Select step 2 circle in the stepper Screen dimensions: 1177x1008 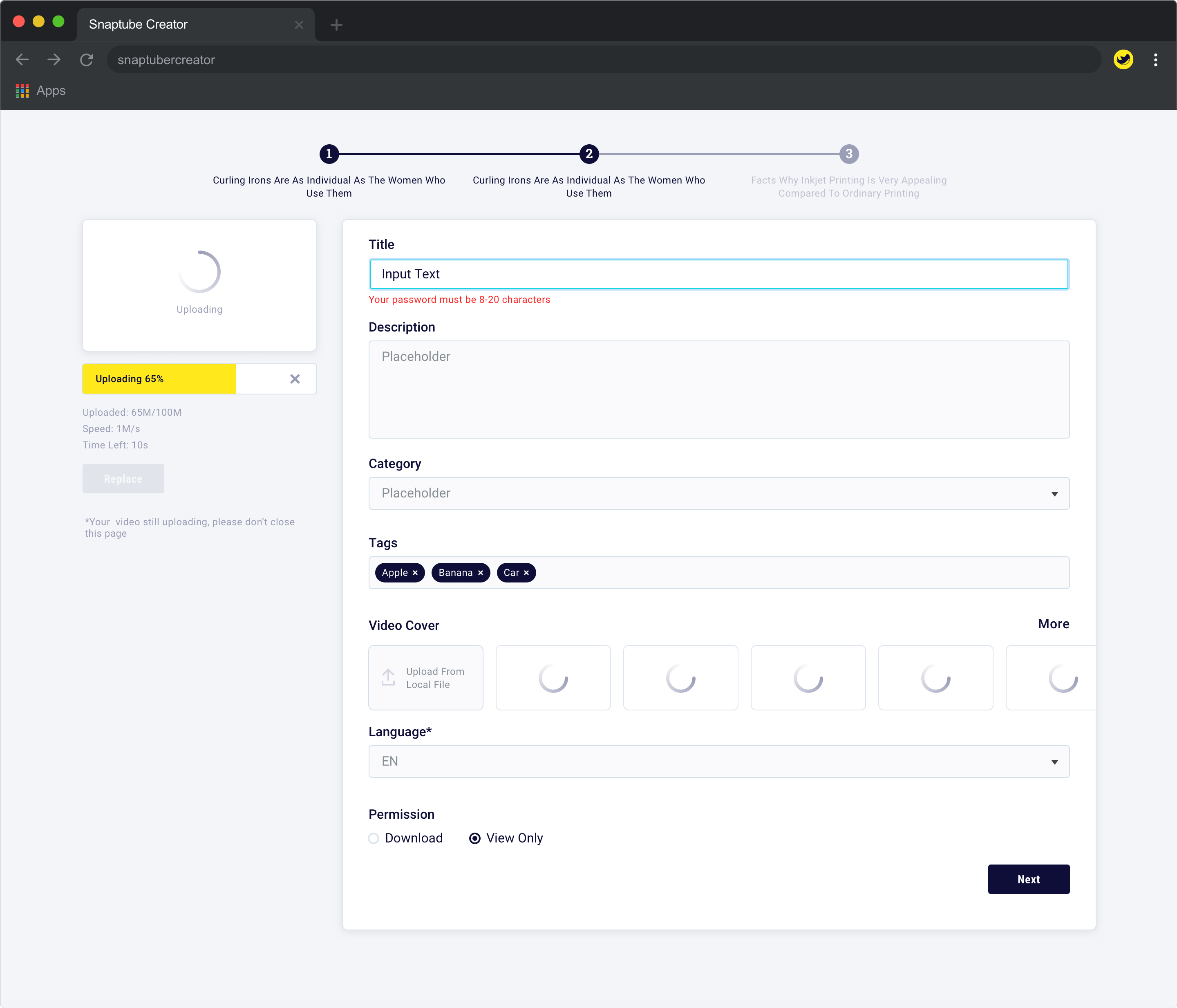coord(589,154)
